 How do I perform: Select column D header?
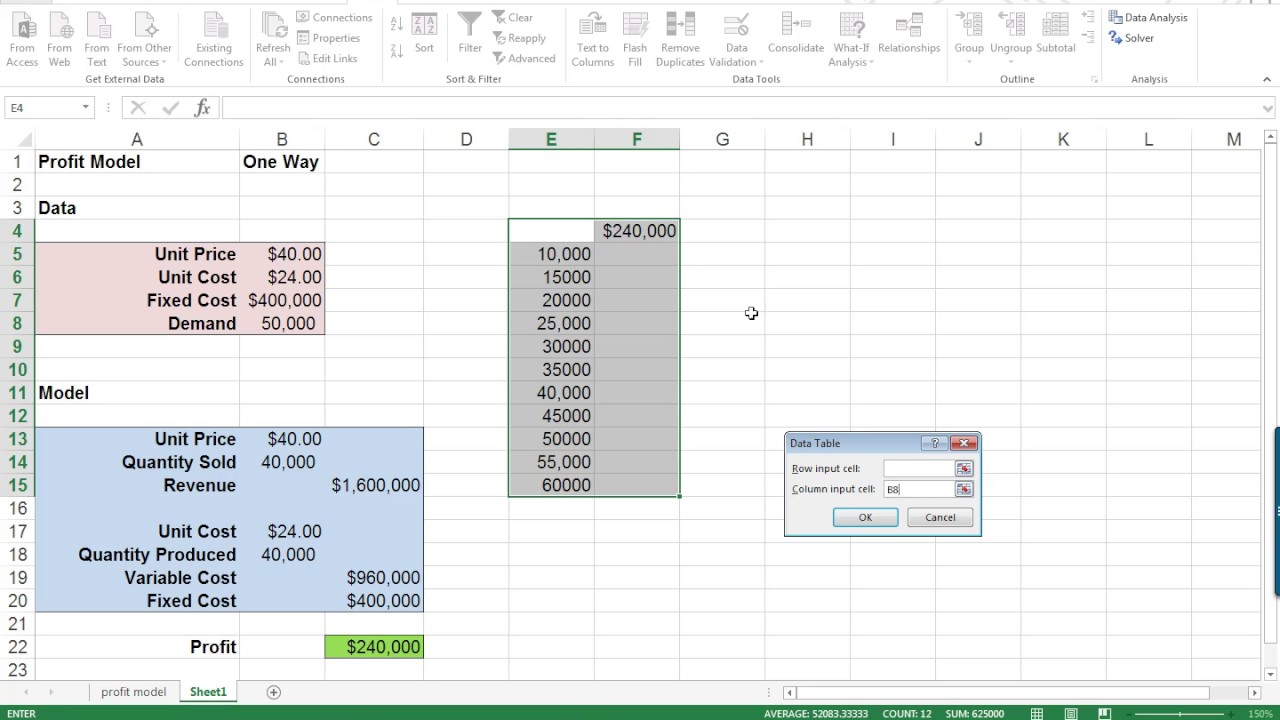[466, 140]
